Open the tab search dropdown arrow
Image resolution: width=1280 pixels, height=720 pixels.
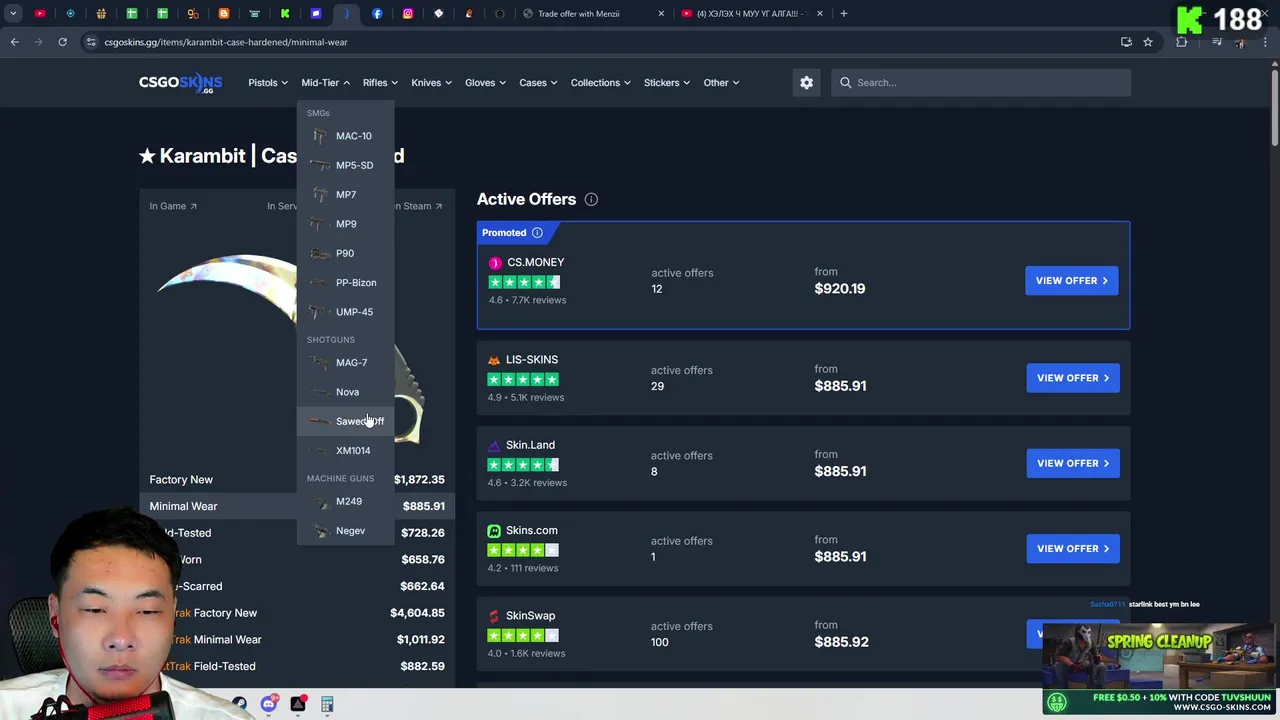click(13, 14)
